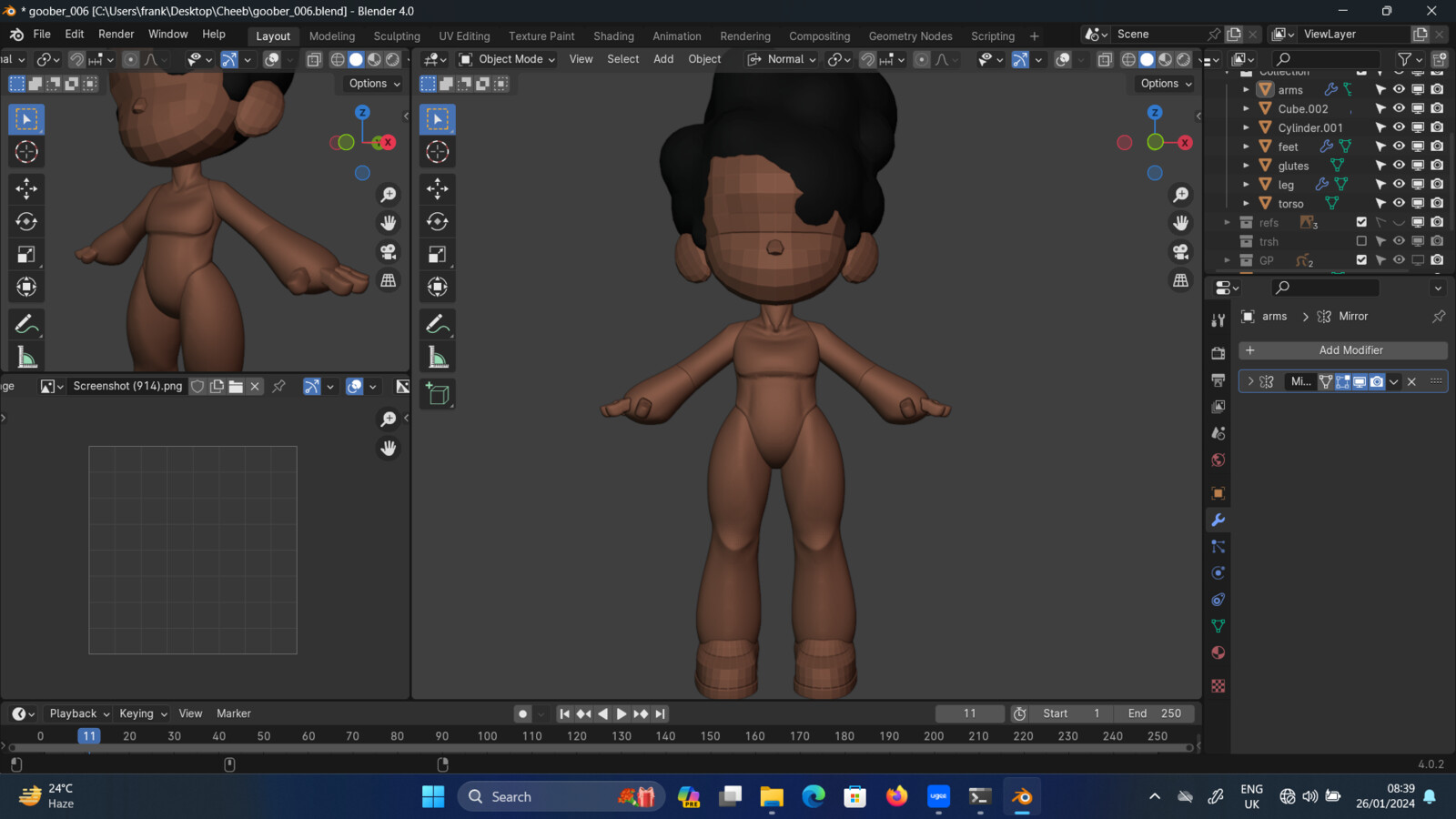This screenshot has width=1456, height=819.
Task: Toggle X-ray in main viewport header
Action: pos(1105,60)
